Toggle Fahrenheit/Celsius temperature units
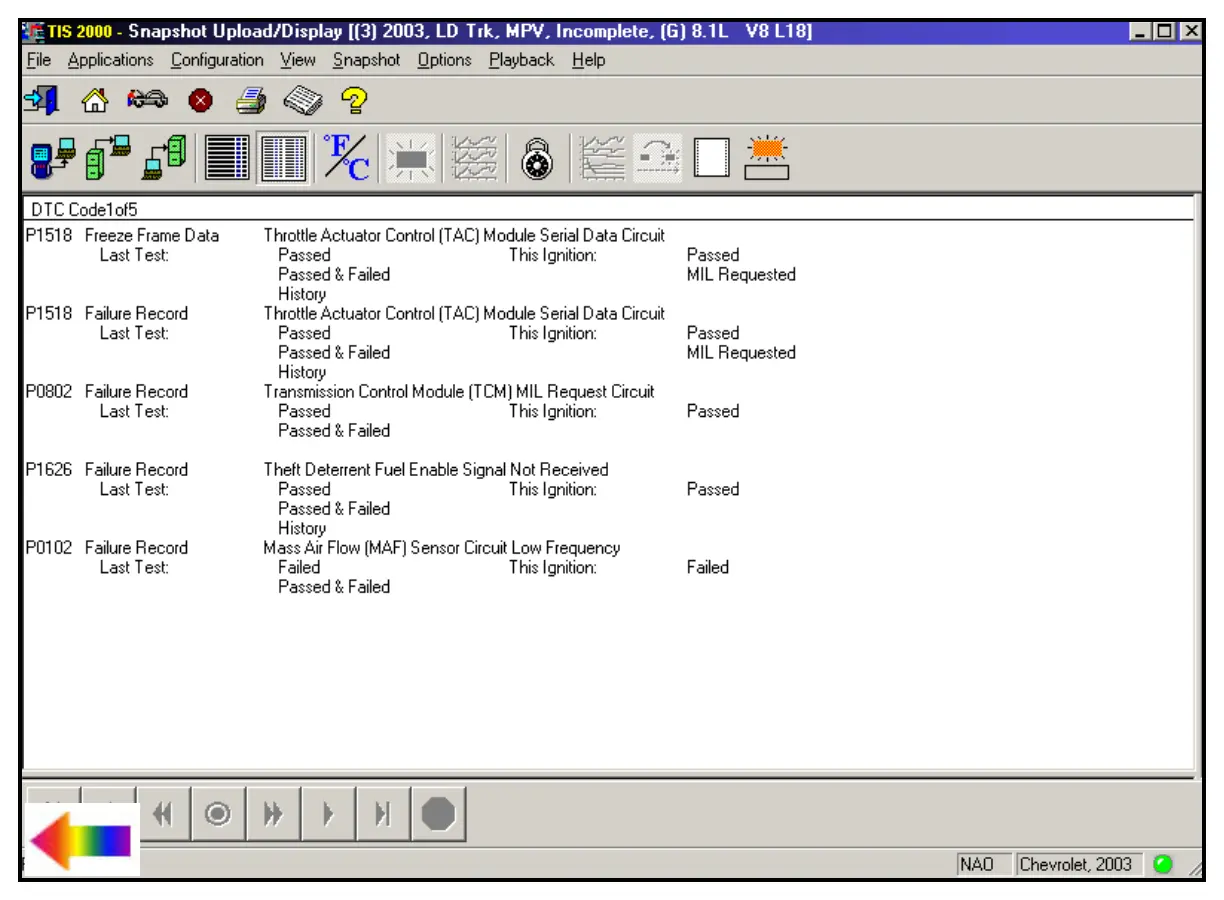The height and width of the screenshot is (900, 1224). pos(347,158)
